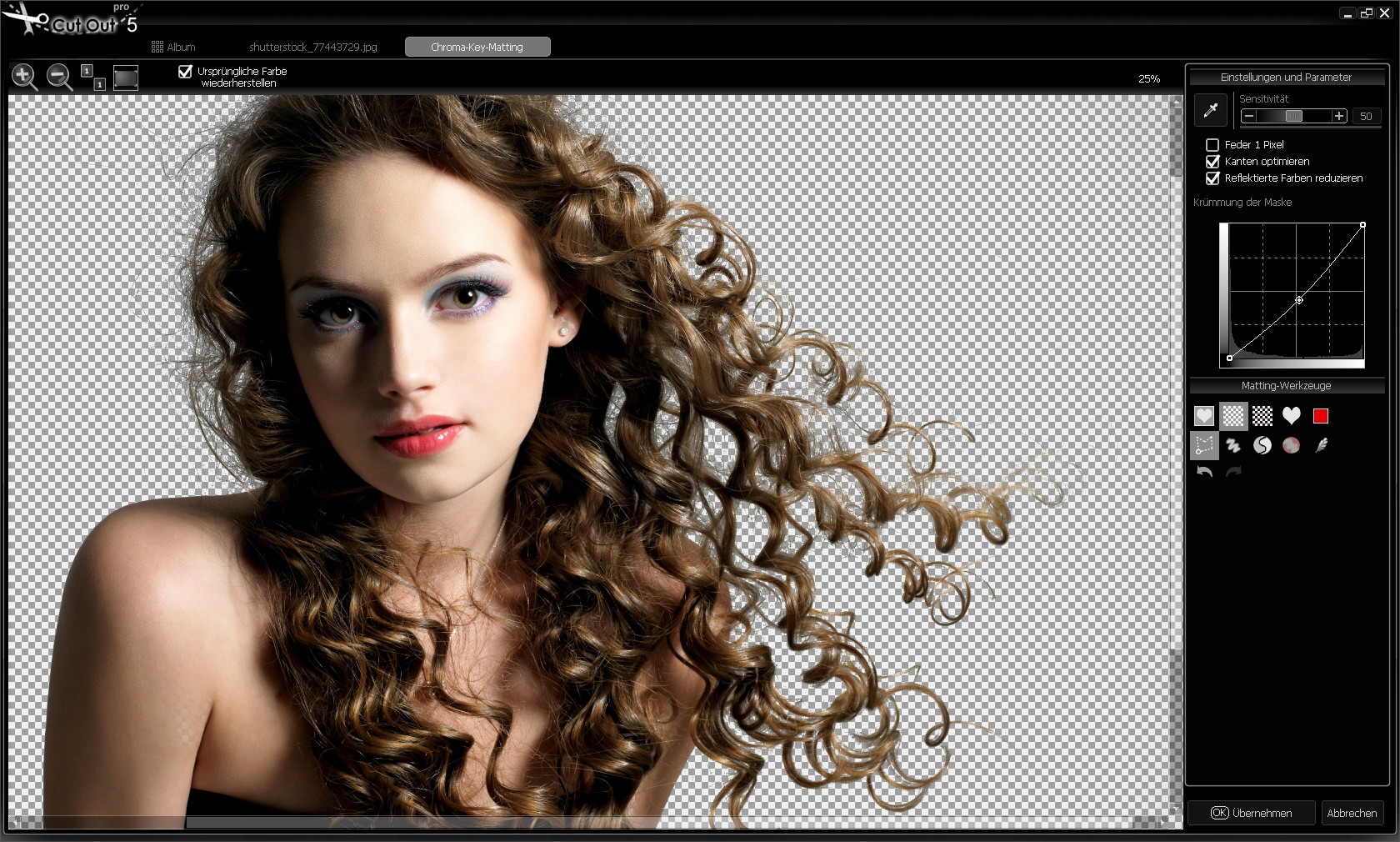Click OK Übernehmen button
This screenshot has height=842, width=1400.
1252,813
